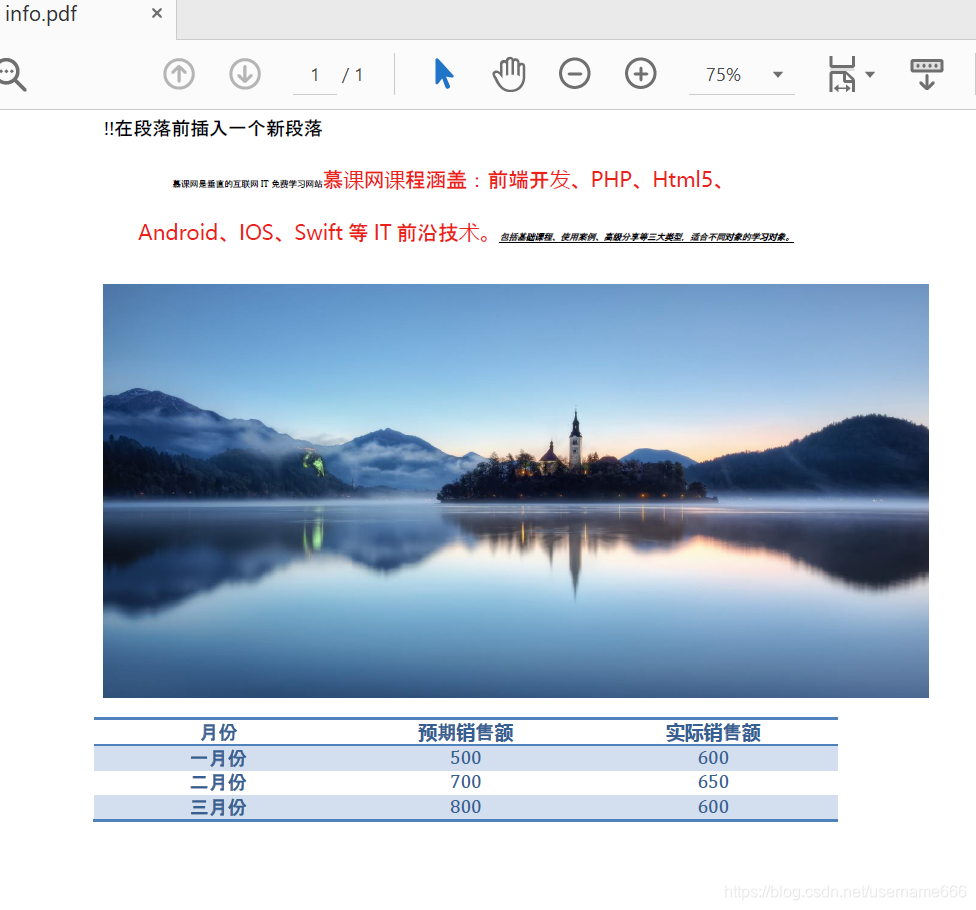The image size is (976, 910).
Task: Click the fit page width icon
Action: (842, 74)
